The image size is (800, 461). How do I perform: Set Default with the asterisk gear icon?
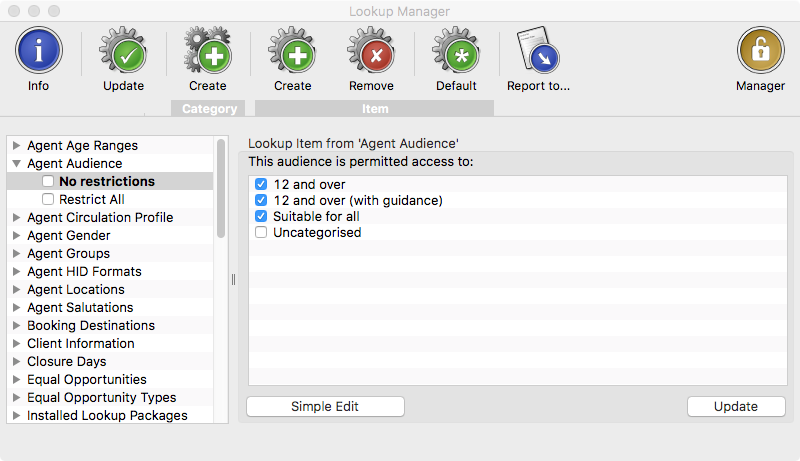pos(456,51)
